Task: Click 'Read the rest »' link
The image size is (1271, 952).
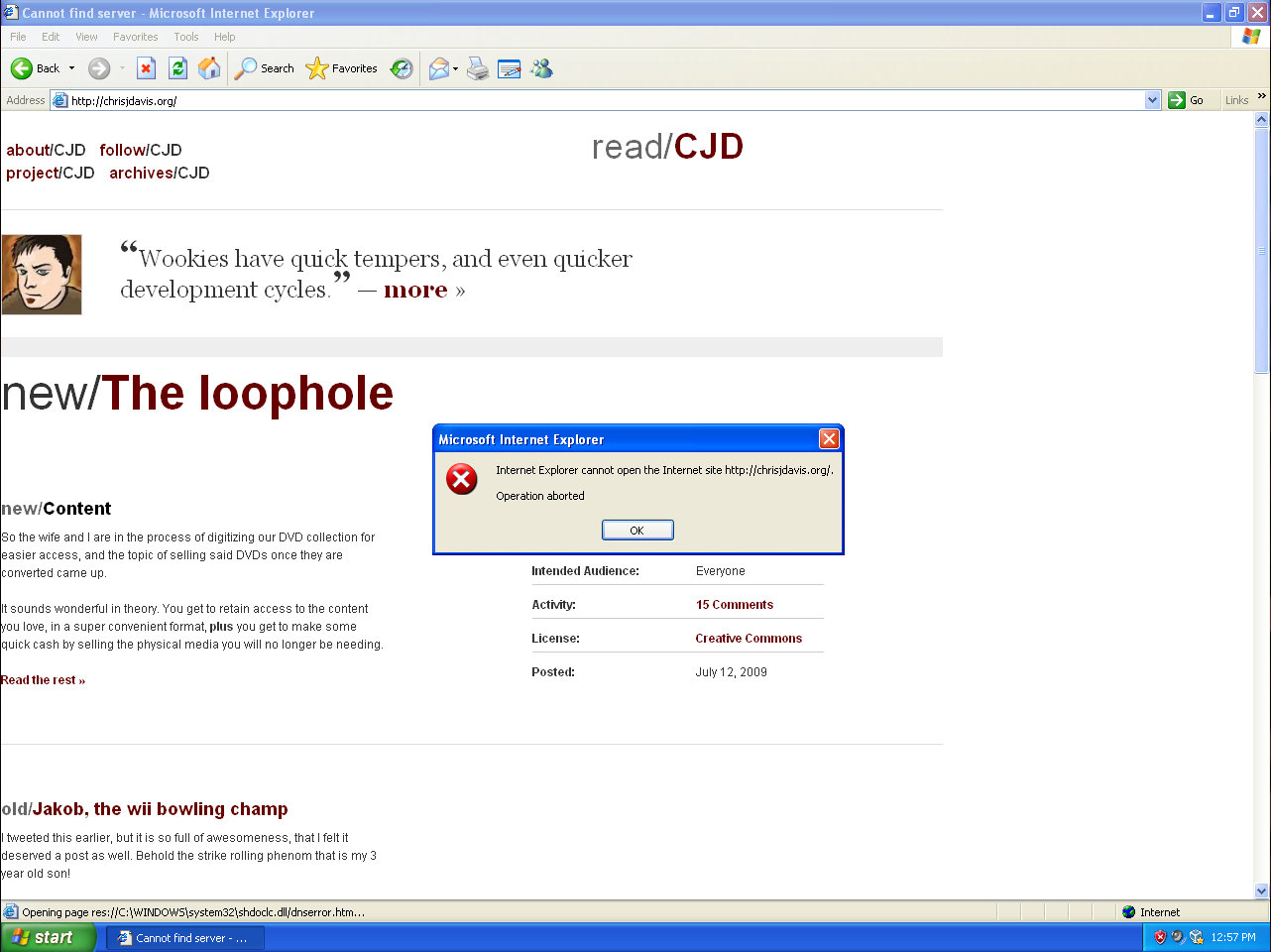Action: [x=43, y=680]
